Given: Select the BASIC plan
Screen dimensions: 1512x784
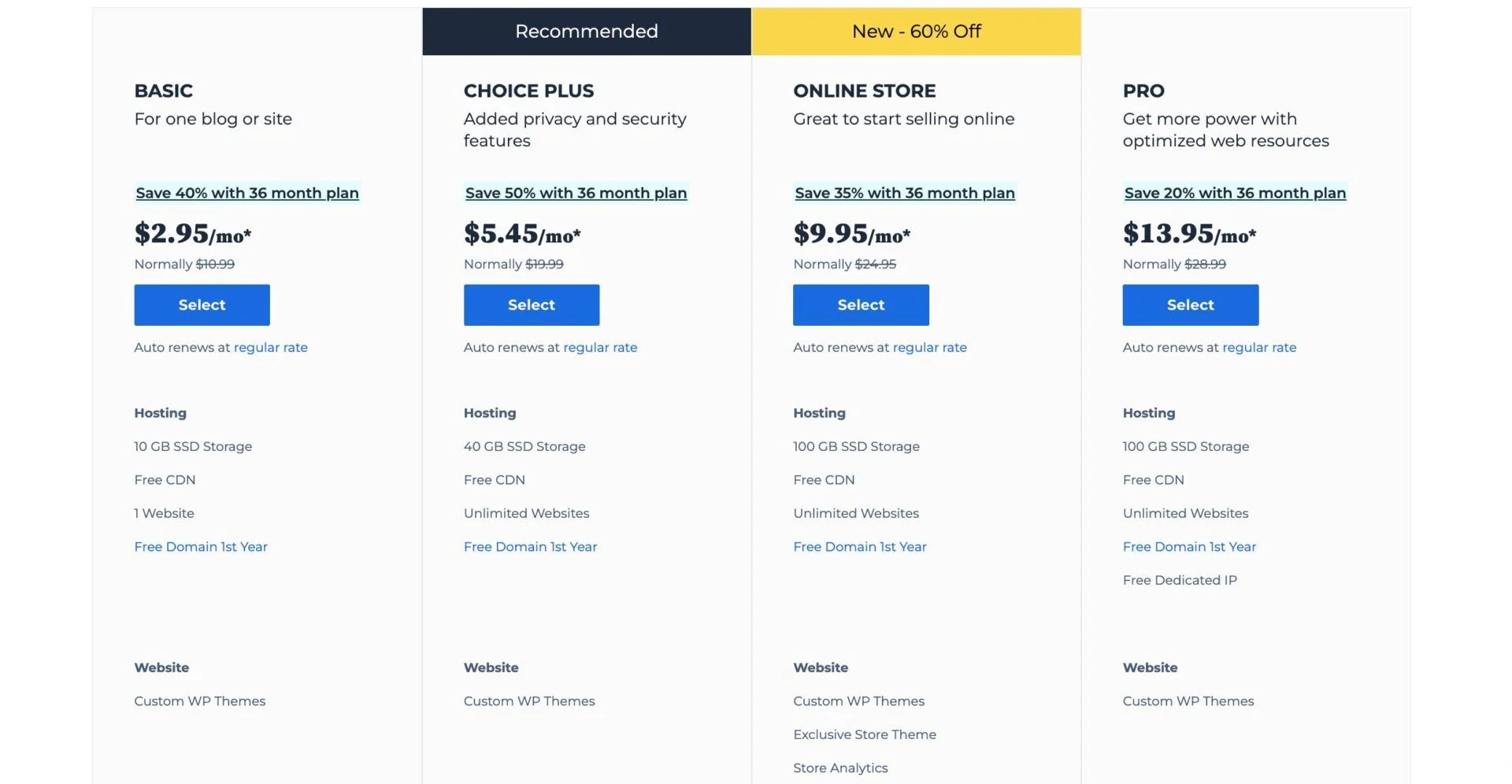Looking at the screenshot, I should click(202, 305).
